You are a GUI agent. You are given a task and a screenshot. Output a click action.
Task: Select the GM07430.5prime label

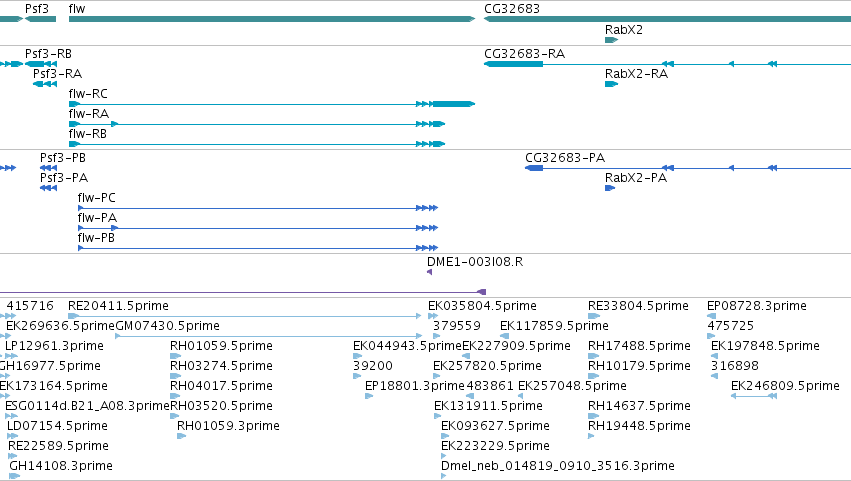coord(167,326)
